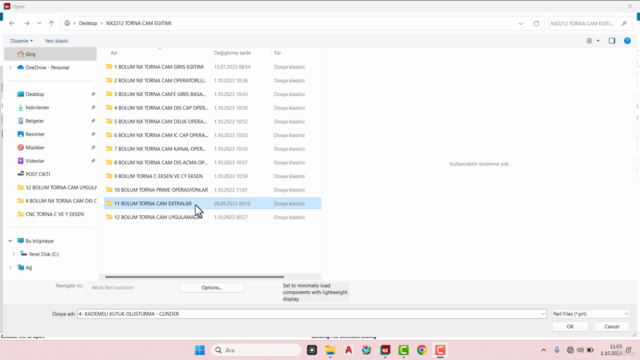Refresh the folder listing

[x=536, y=24]
